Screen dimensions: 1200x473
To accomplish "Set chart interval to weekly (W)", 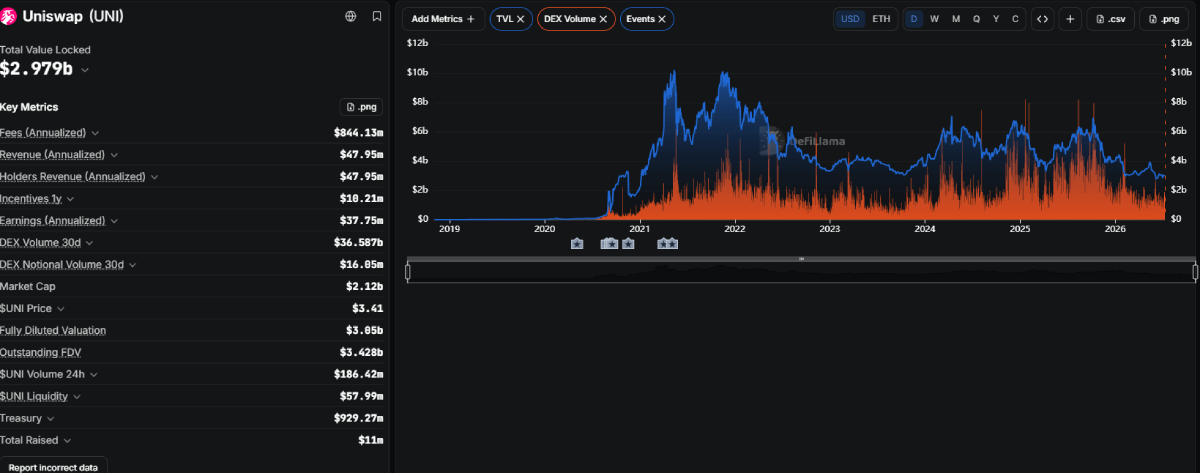I will click(x=934, y=19).
